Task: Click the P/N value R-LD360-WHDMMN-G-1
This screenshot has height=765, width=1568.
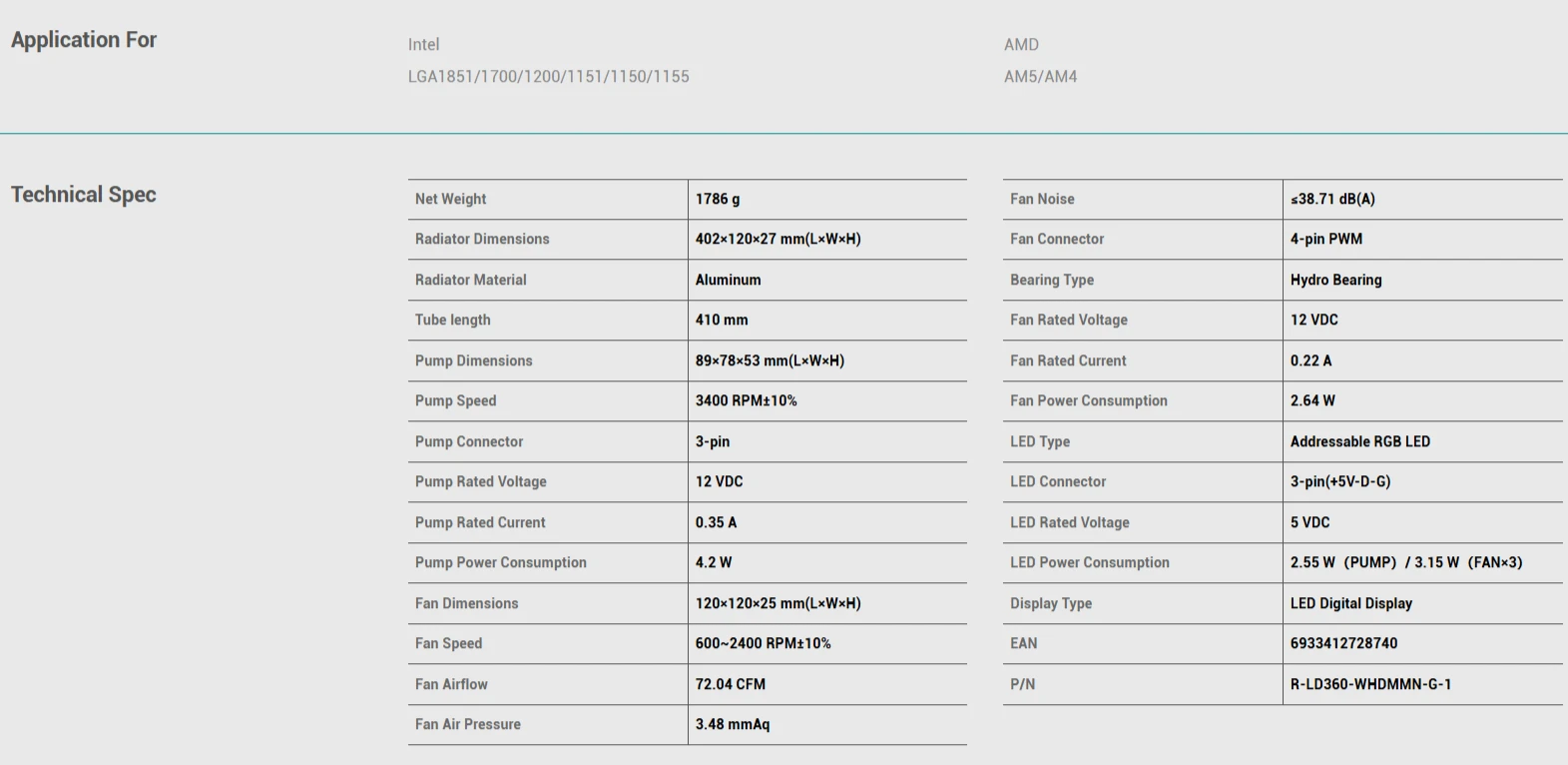Action: click(1370, 684)
